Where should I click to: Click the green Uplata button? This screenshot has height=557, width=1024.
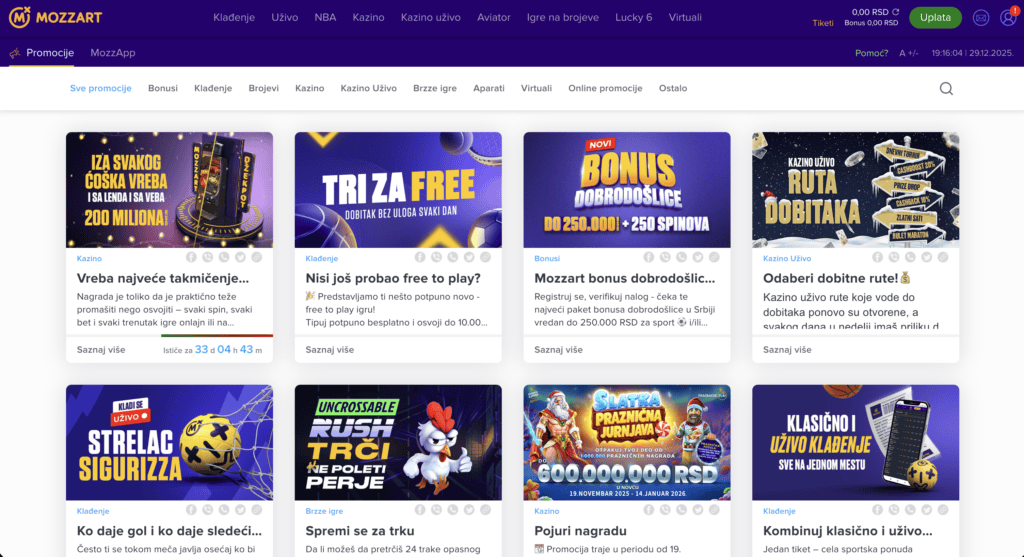tap(935, 18)
